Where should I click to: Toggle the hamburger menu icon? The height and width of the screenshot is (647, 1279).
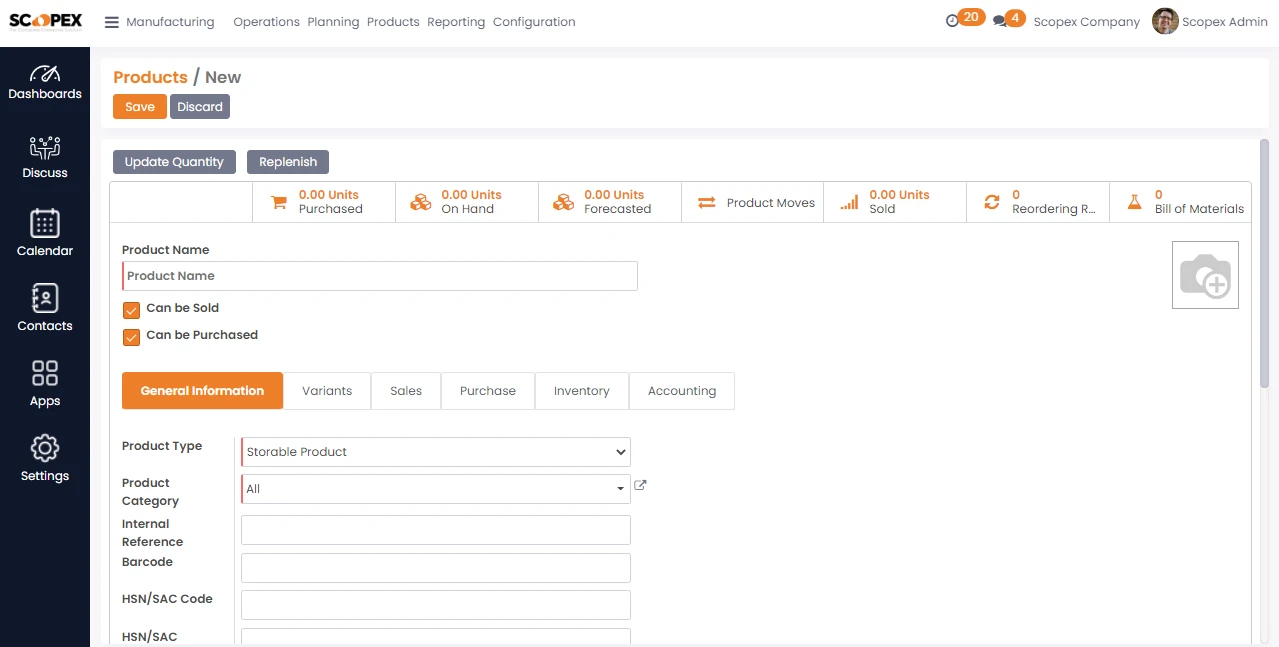pos(112,22)
